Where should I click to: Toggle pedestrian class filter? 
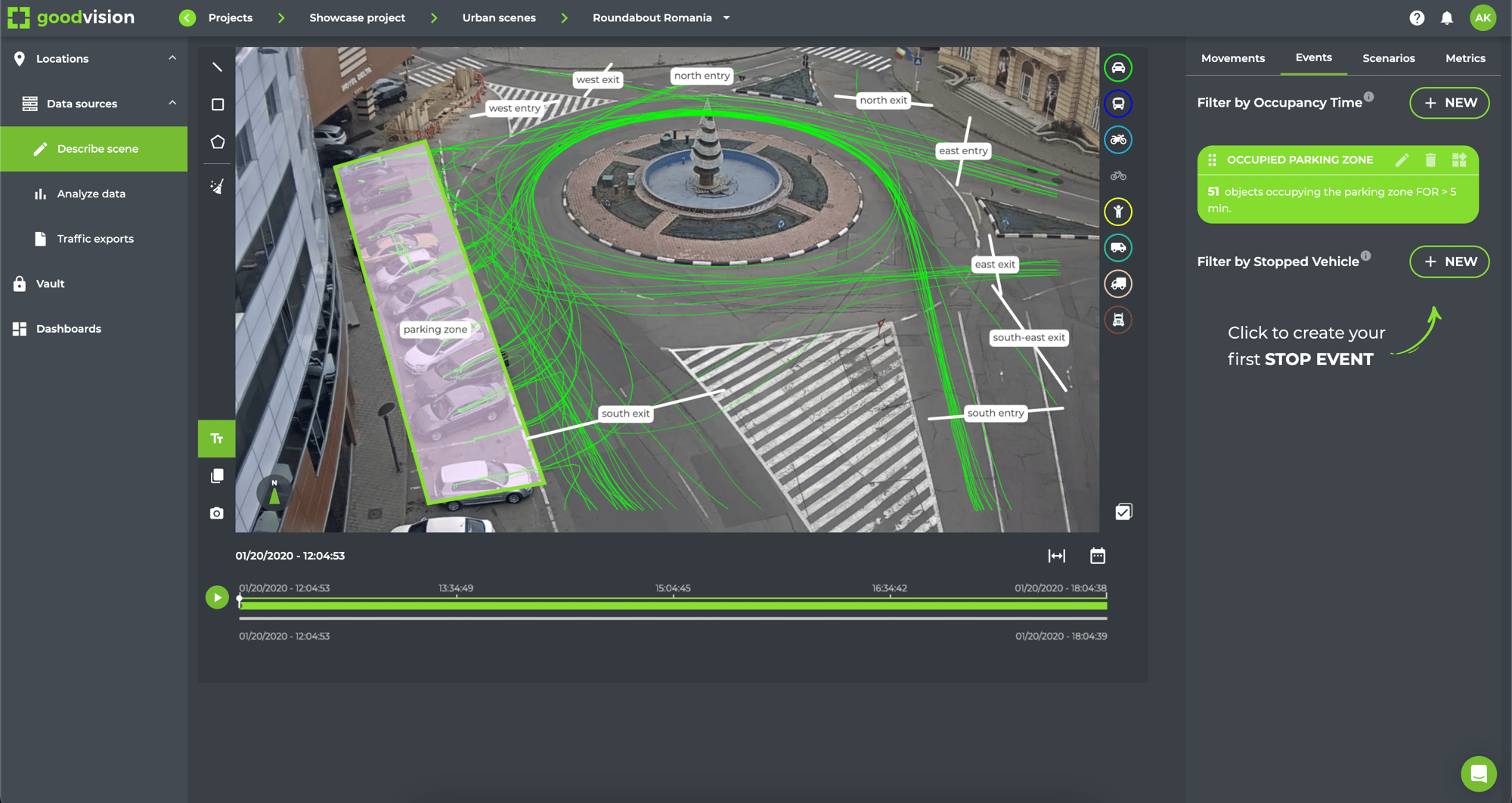point(1118,212)
